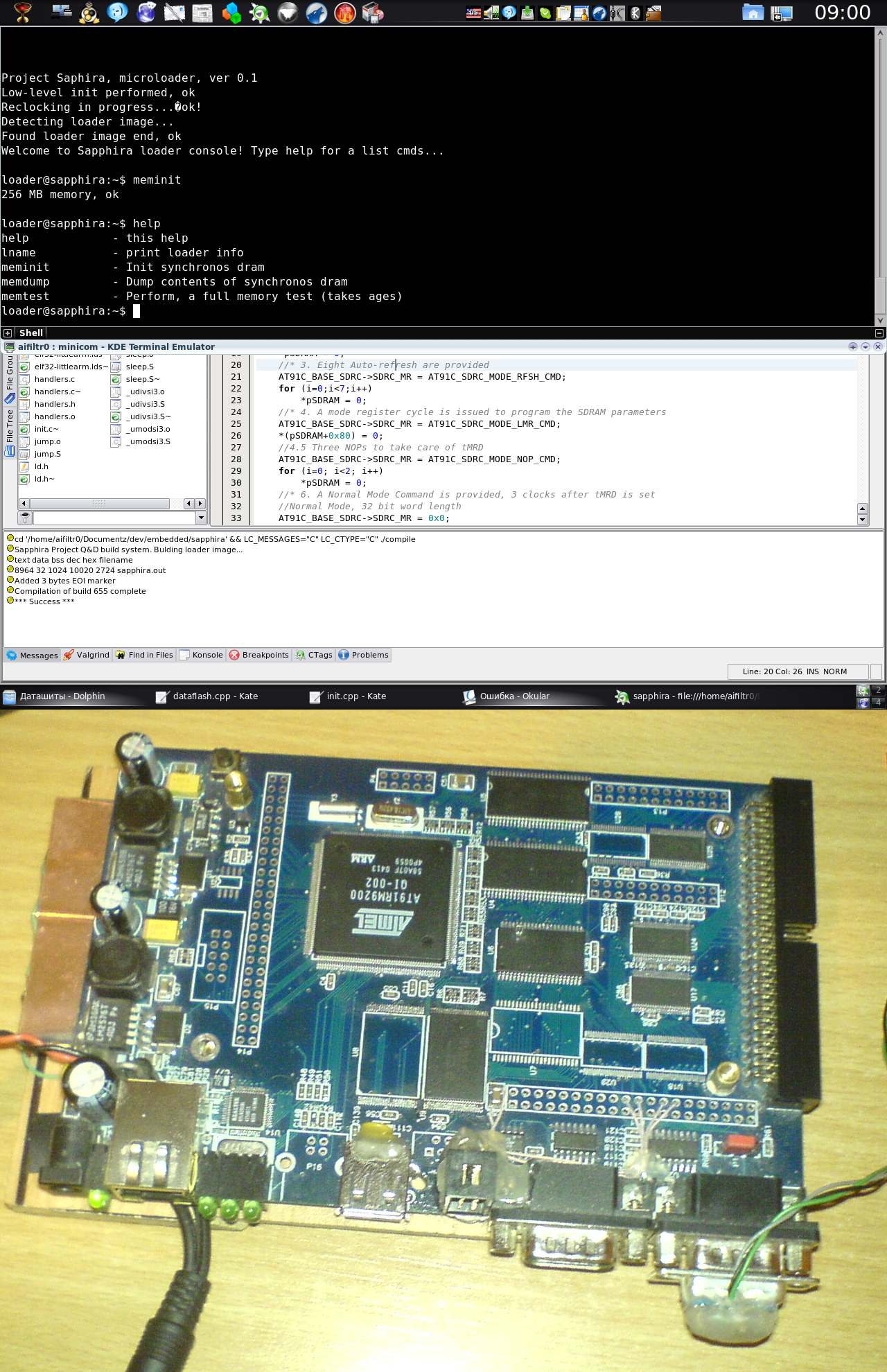Click terminal scrollbar down arrow
Viewport: 887px width, 1372px height.
[881, 320]
